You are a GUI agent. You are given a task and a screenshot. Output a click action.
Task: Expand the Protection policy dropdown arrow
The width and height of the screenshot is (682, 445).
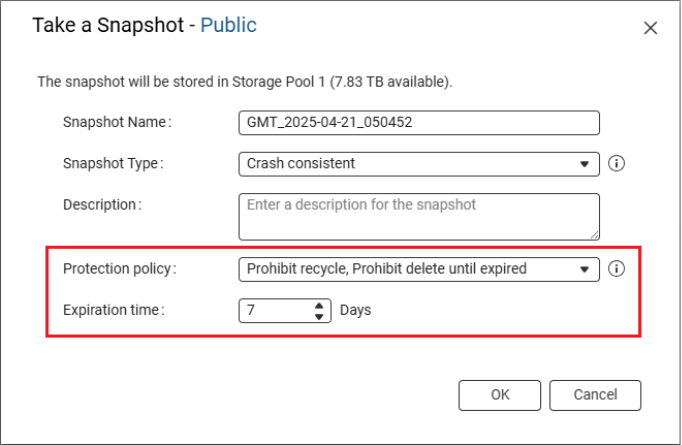point(584,268)
